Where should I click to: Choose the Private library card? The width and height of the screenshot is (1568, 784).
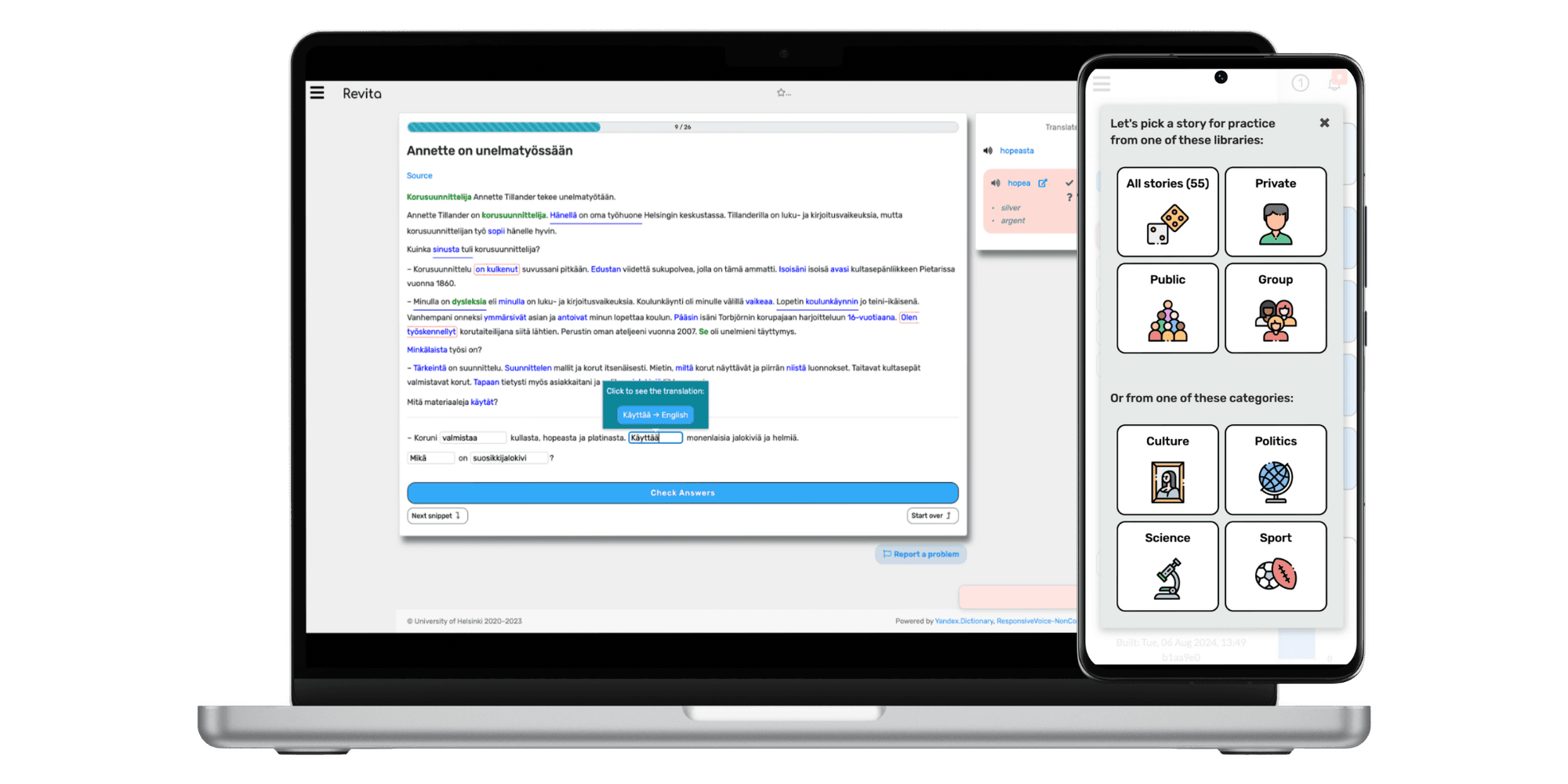(1276, 212)
